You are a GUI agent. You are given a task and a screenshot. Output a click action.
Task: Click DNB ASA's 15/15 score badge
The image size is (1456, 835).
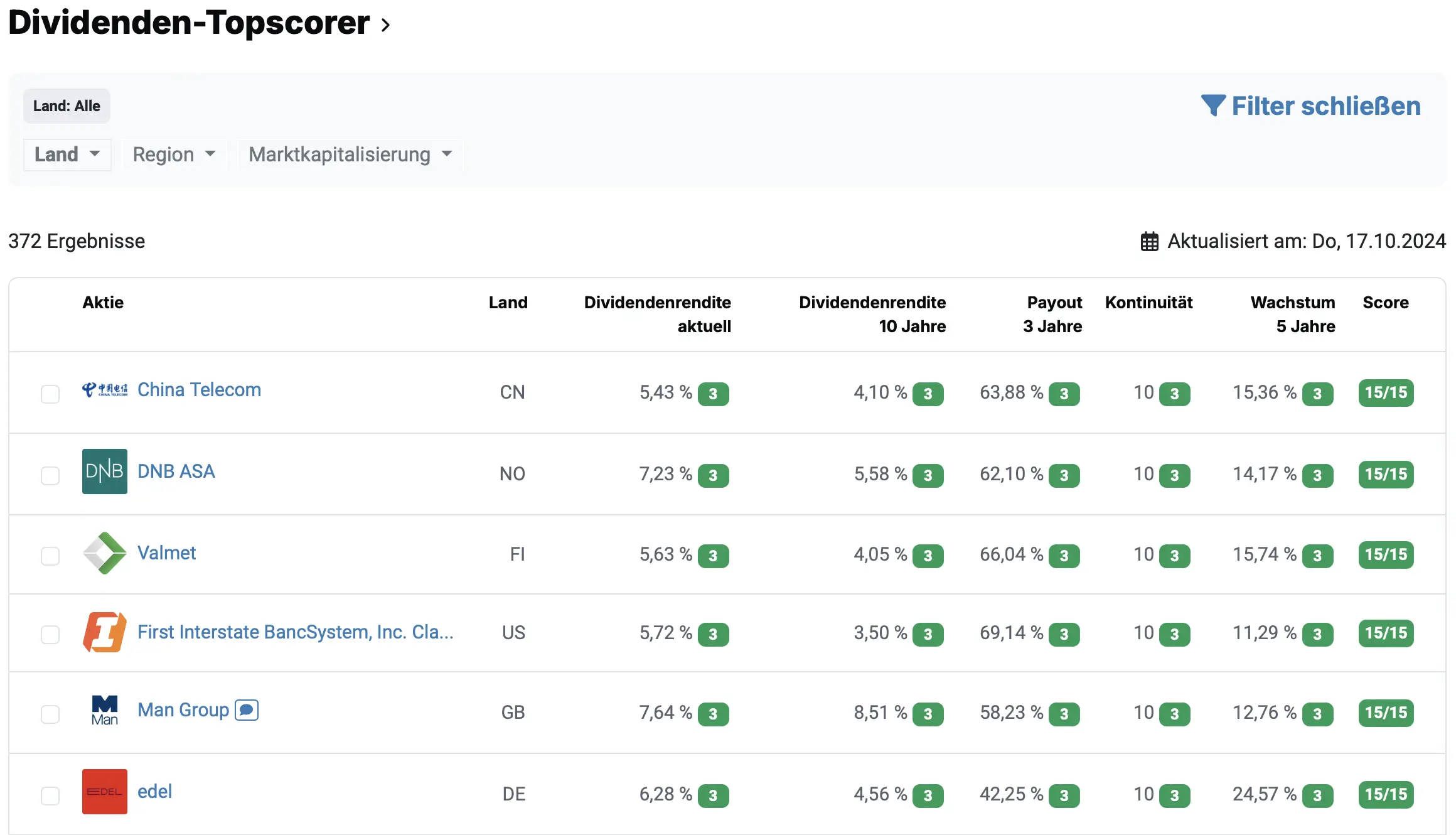1386,475
